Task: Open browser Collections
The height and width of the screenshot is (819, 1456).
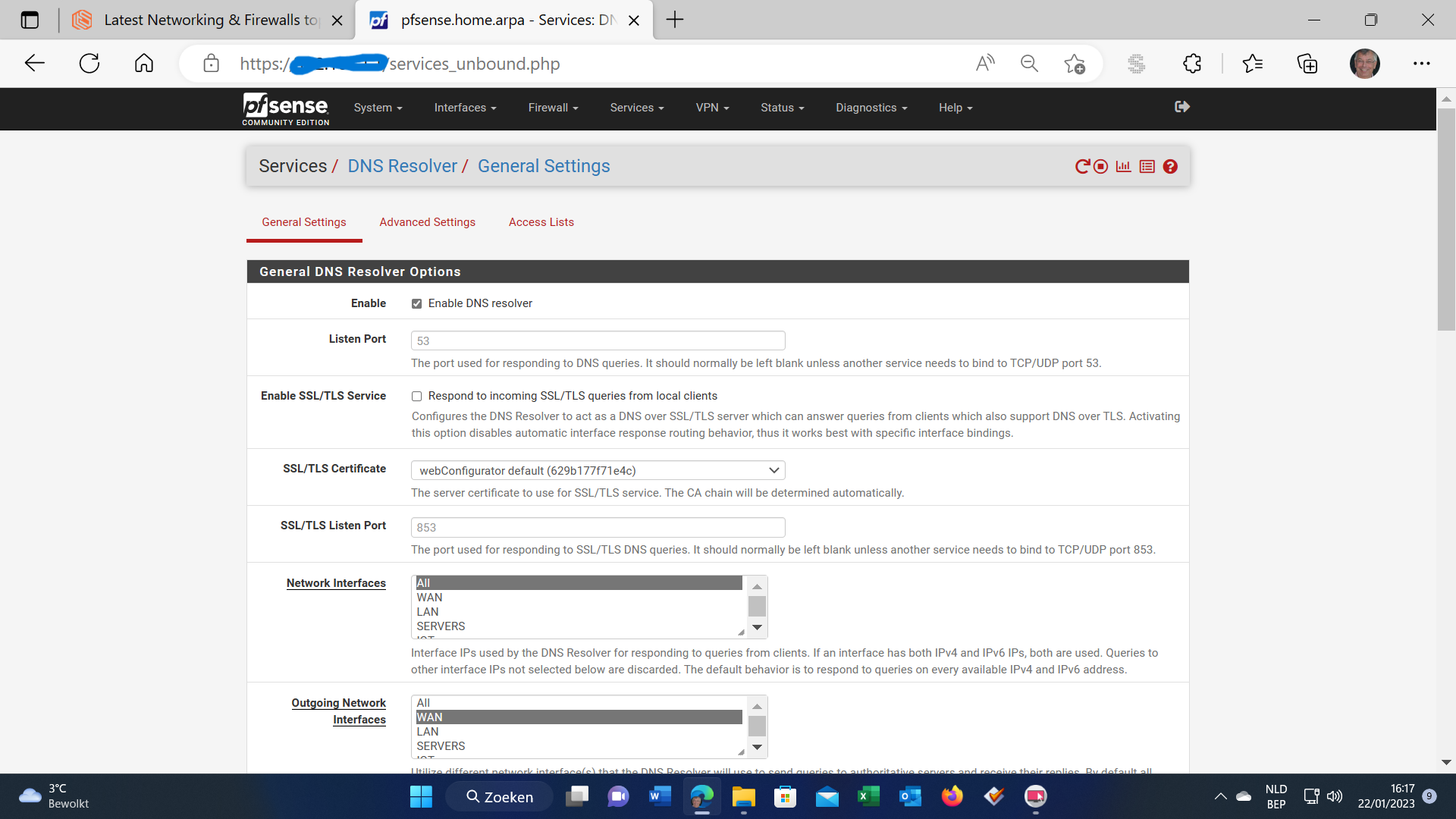Action: point(1307,64)
